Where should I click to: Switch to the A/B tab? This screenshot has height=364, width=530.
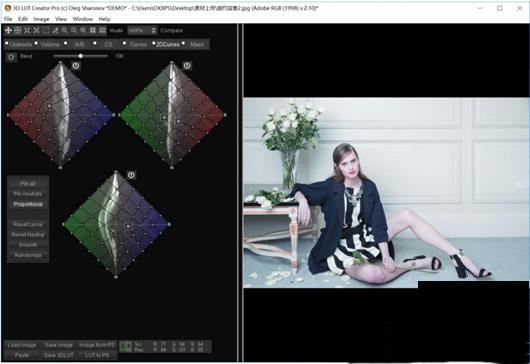[79, 44]
